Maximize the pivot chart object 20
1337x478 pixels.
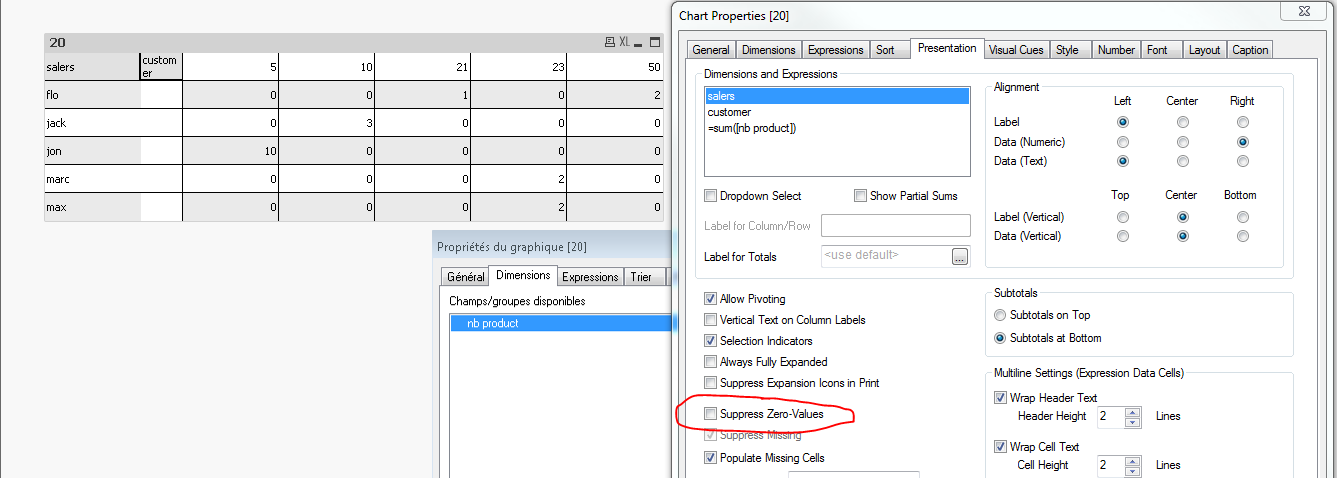655,43
